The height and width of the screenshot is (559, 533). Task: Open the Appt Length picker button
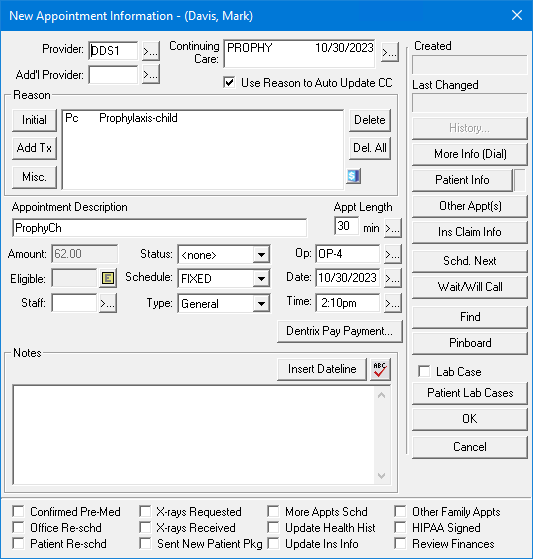393,228
